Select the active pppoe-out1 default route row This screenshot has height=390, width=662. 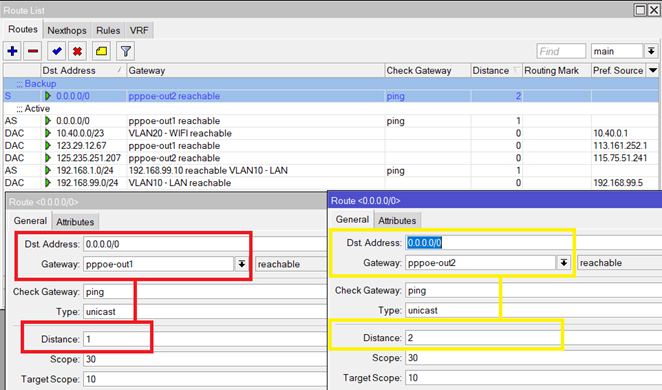click(331, 121)
